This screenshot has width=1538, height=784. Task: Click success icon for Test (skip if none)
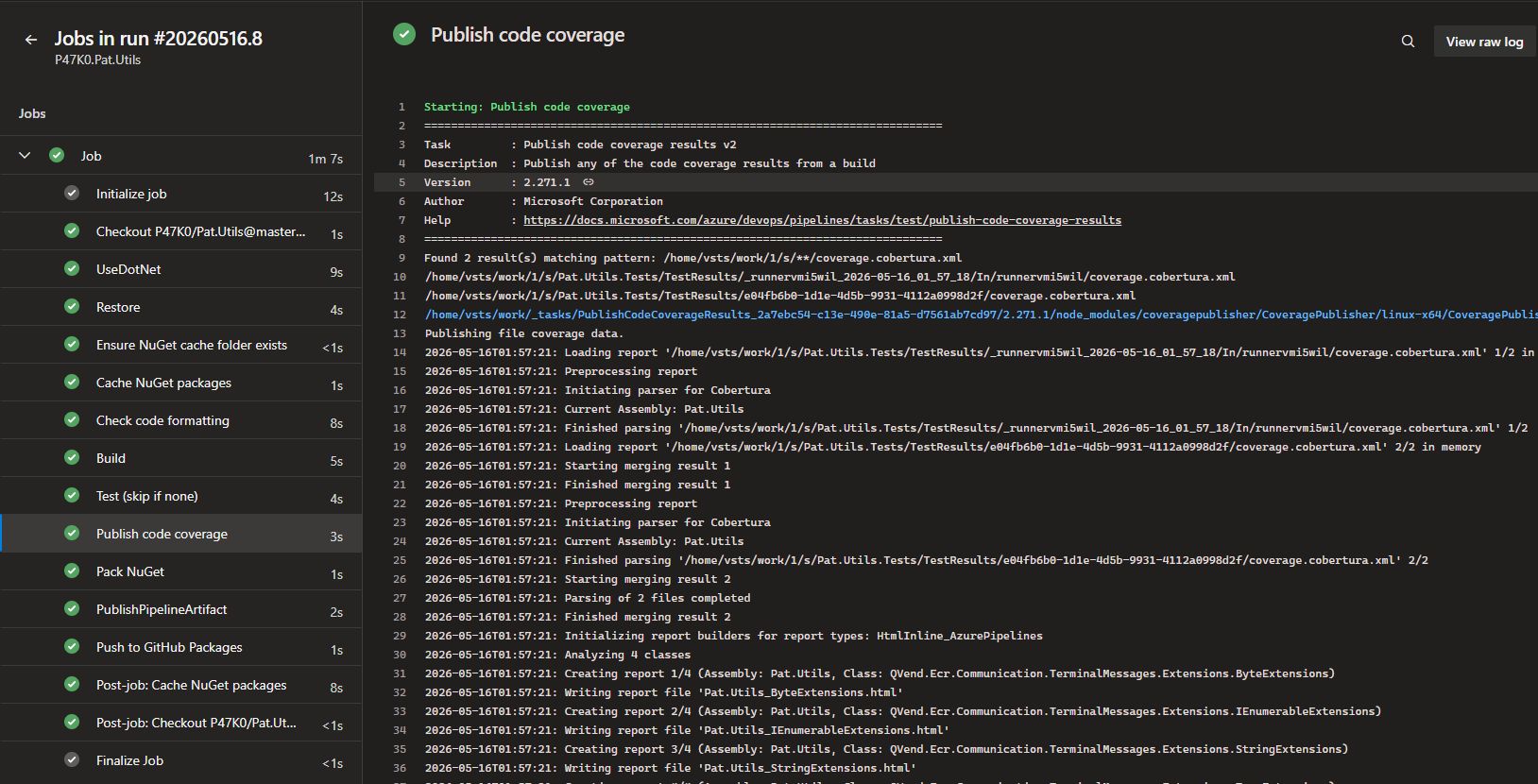[72, 496]
